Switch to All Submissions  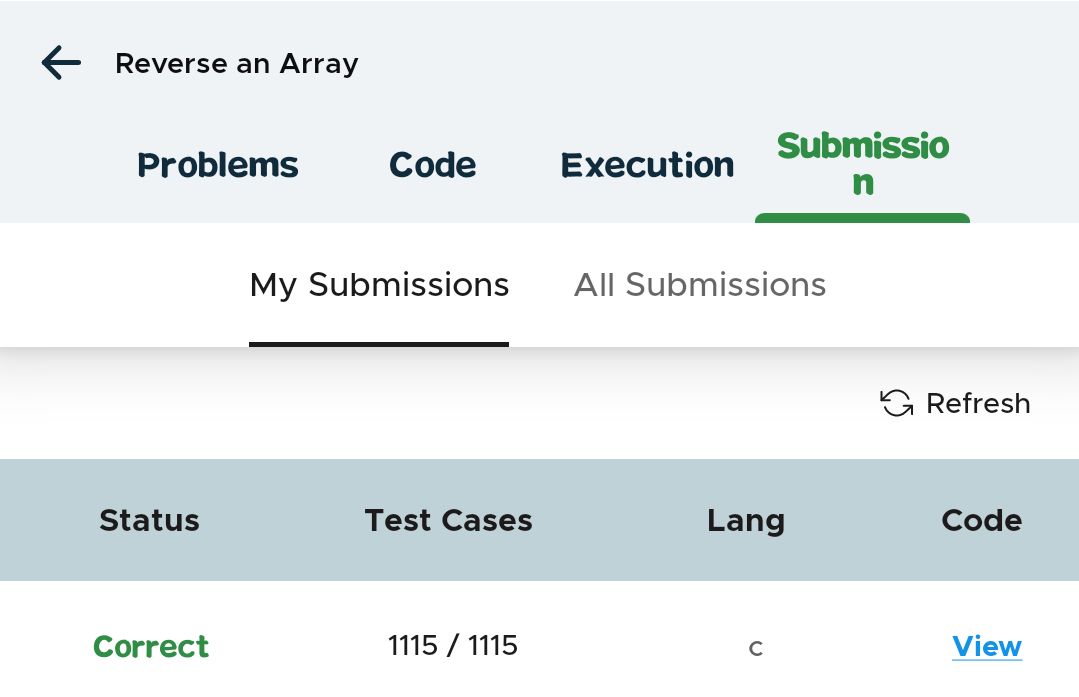click(700, 285)
